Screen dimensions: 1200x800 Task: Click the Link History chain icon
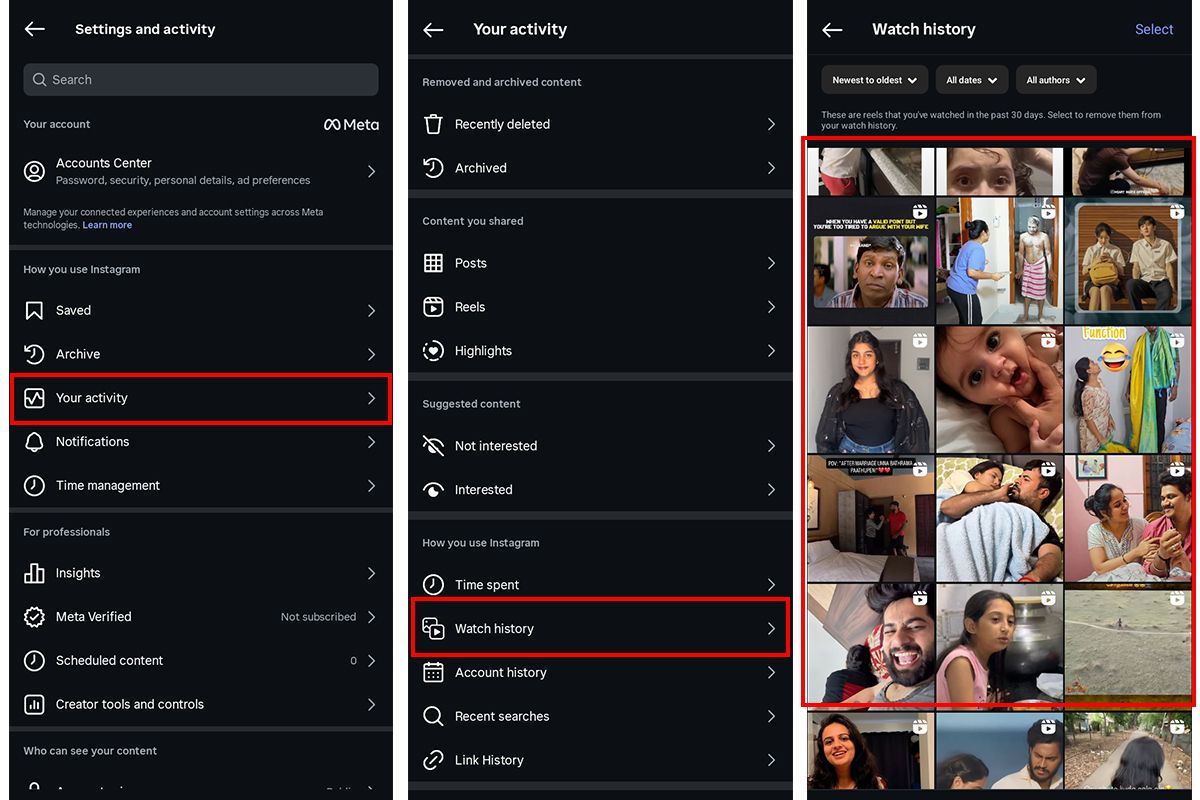coord(433,760)
